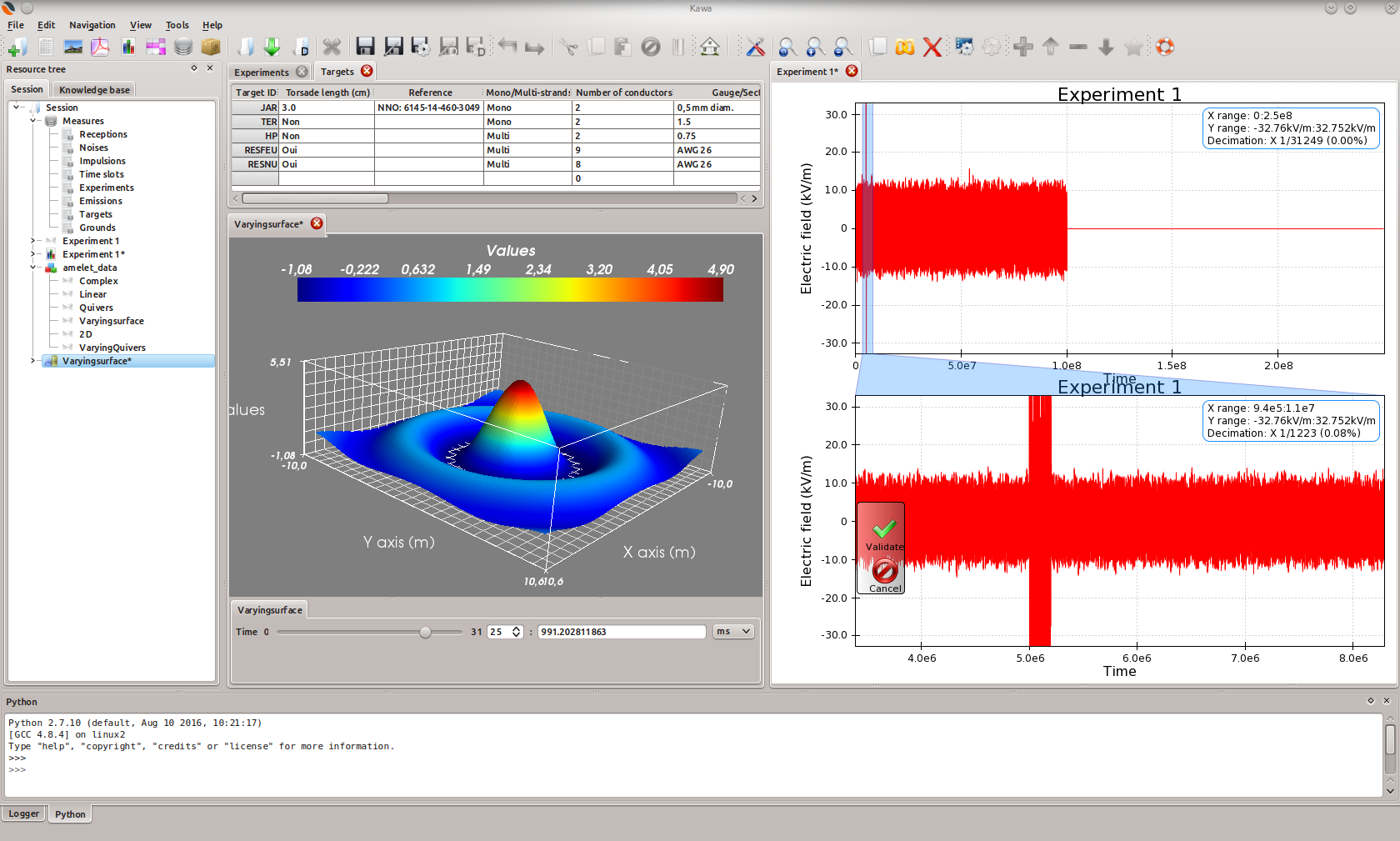Expand the Experiment 1 tree node
This screenshot has height=841, width=1400.
(33, 241)
